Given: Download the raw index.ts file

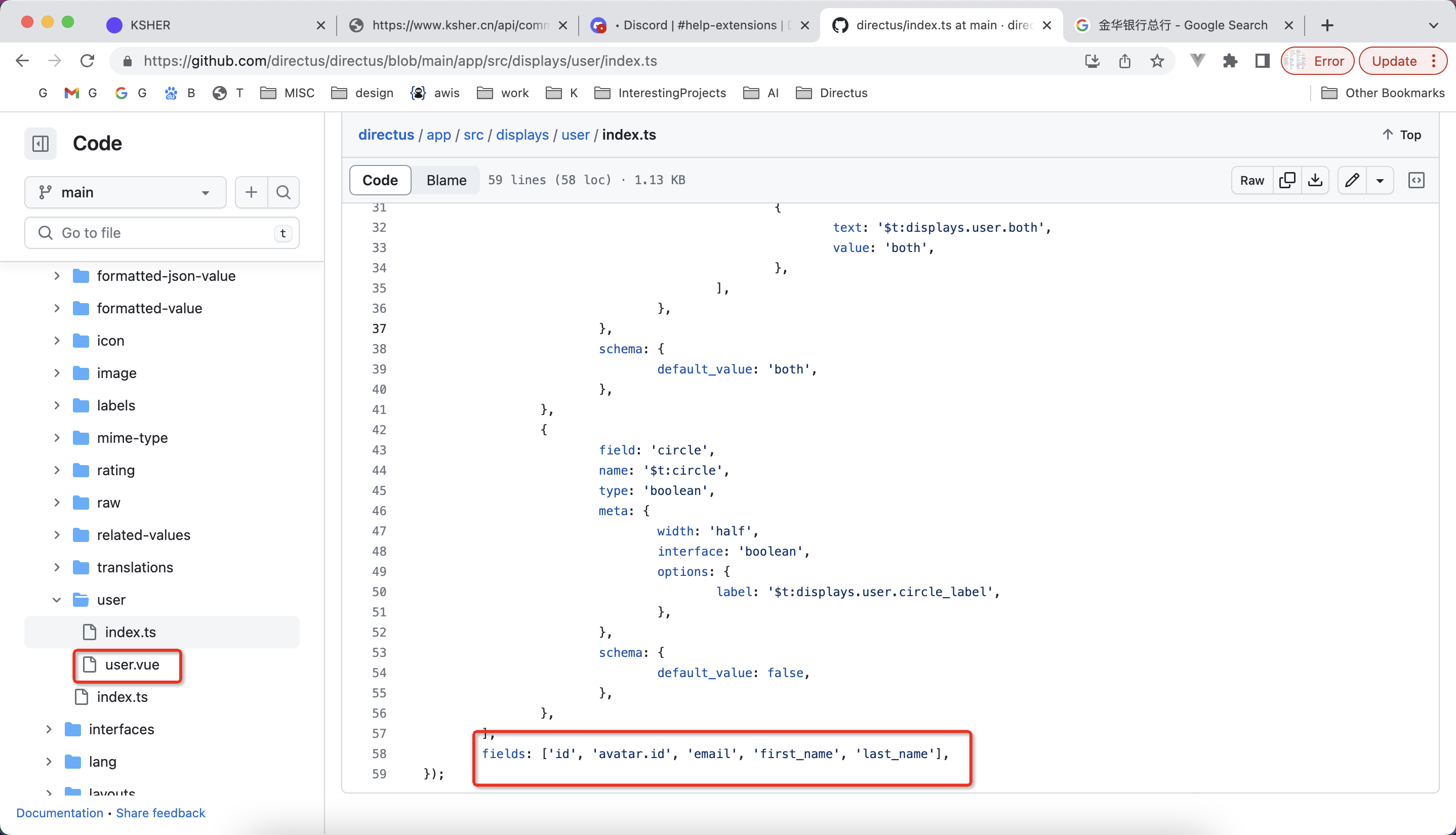Looking at the screenshot, I should (1315, 180).
